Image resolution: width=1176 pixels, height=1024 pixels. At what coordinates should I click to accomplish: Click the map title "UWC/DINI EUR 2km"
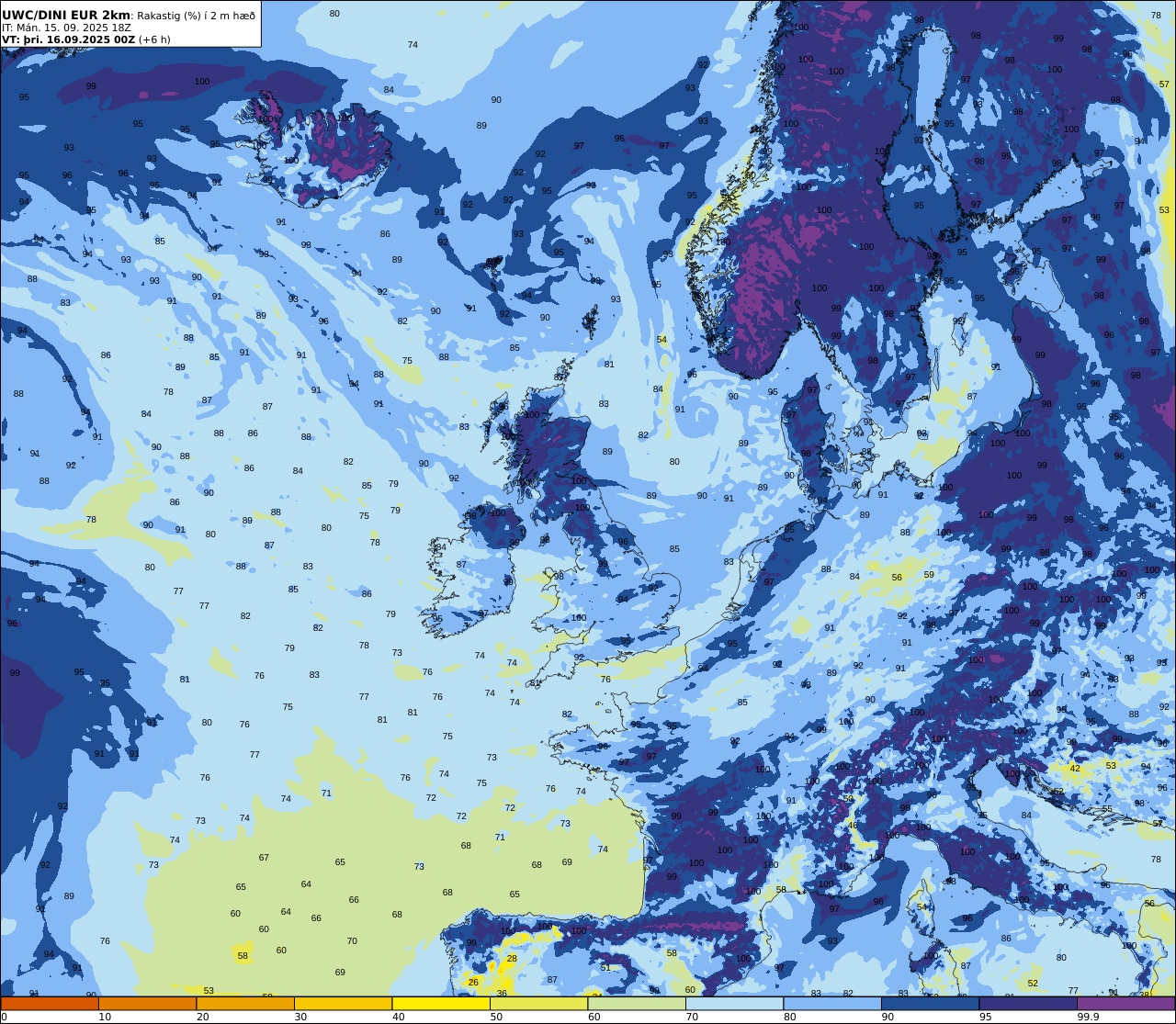[x=66, y=15]
